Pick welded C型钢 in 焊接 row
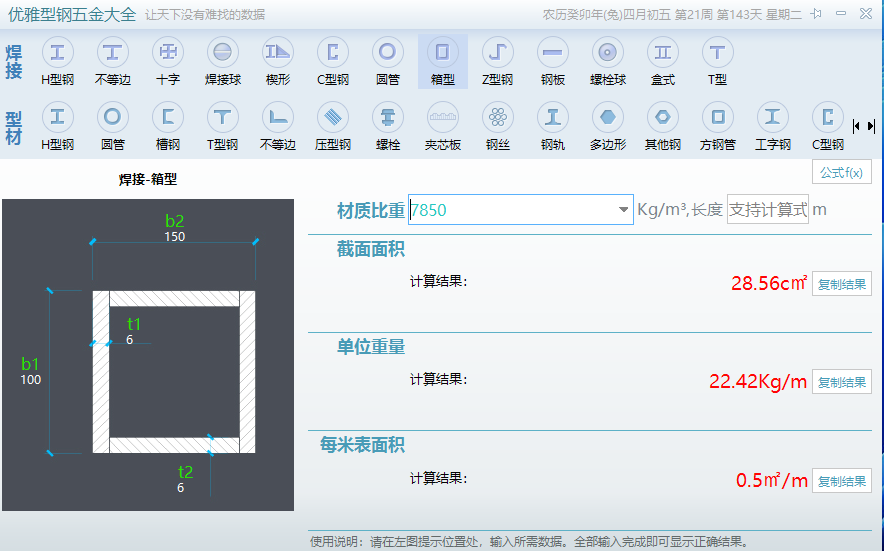 coord(333,61)
